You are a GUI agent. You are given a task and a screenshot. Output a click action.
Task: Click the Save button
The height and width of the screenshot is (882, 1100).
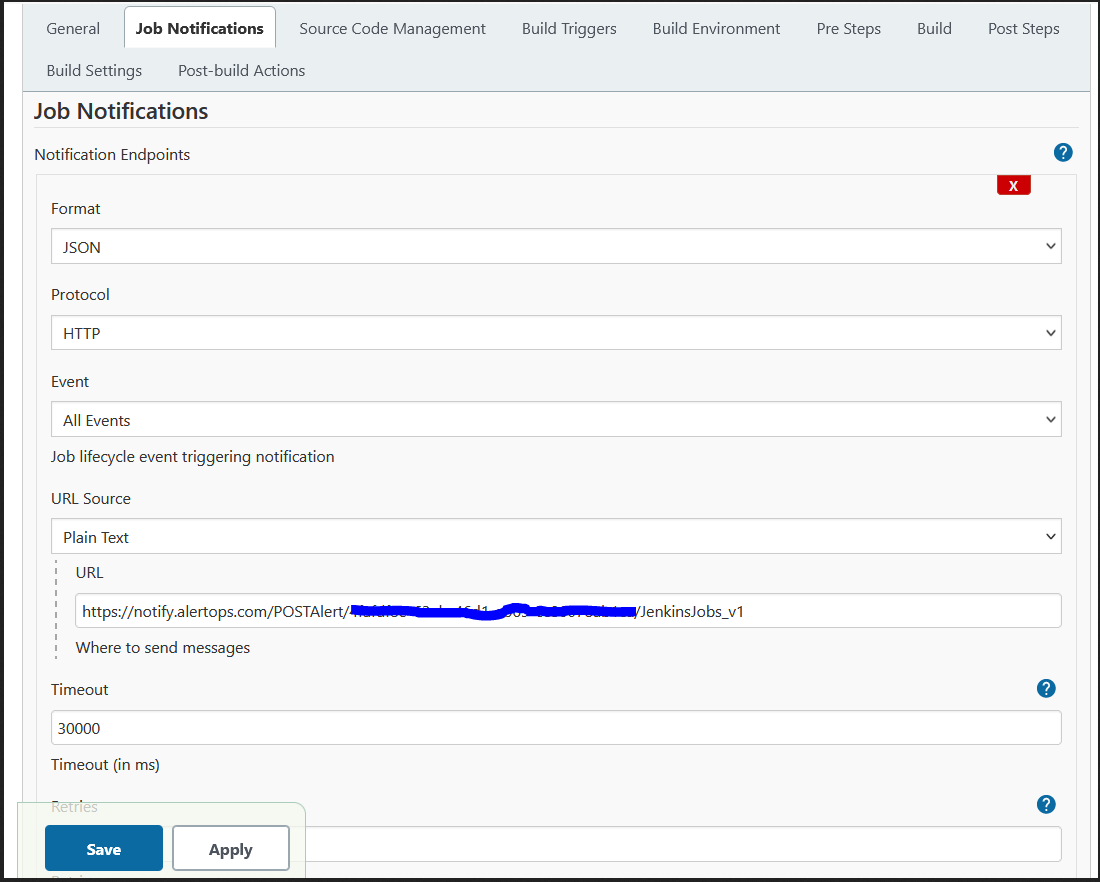pos(104,849)
